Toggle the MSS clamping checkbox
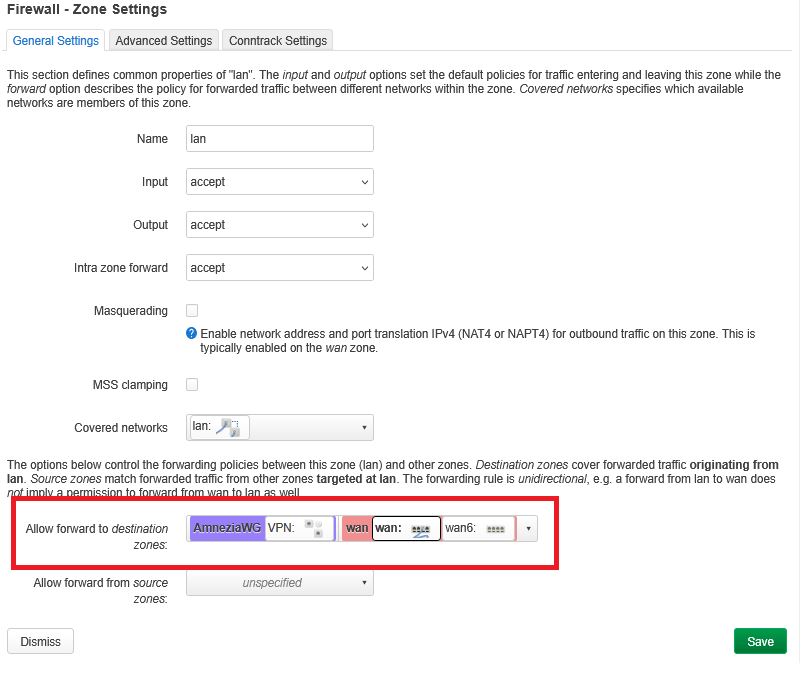Screen dimensions: 801x679 point(192,385)
